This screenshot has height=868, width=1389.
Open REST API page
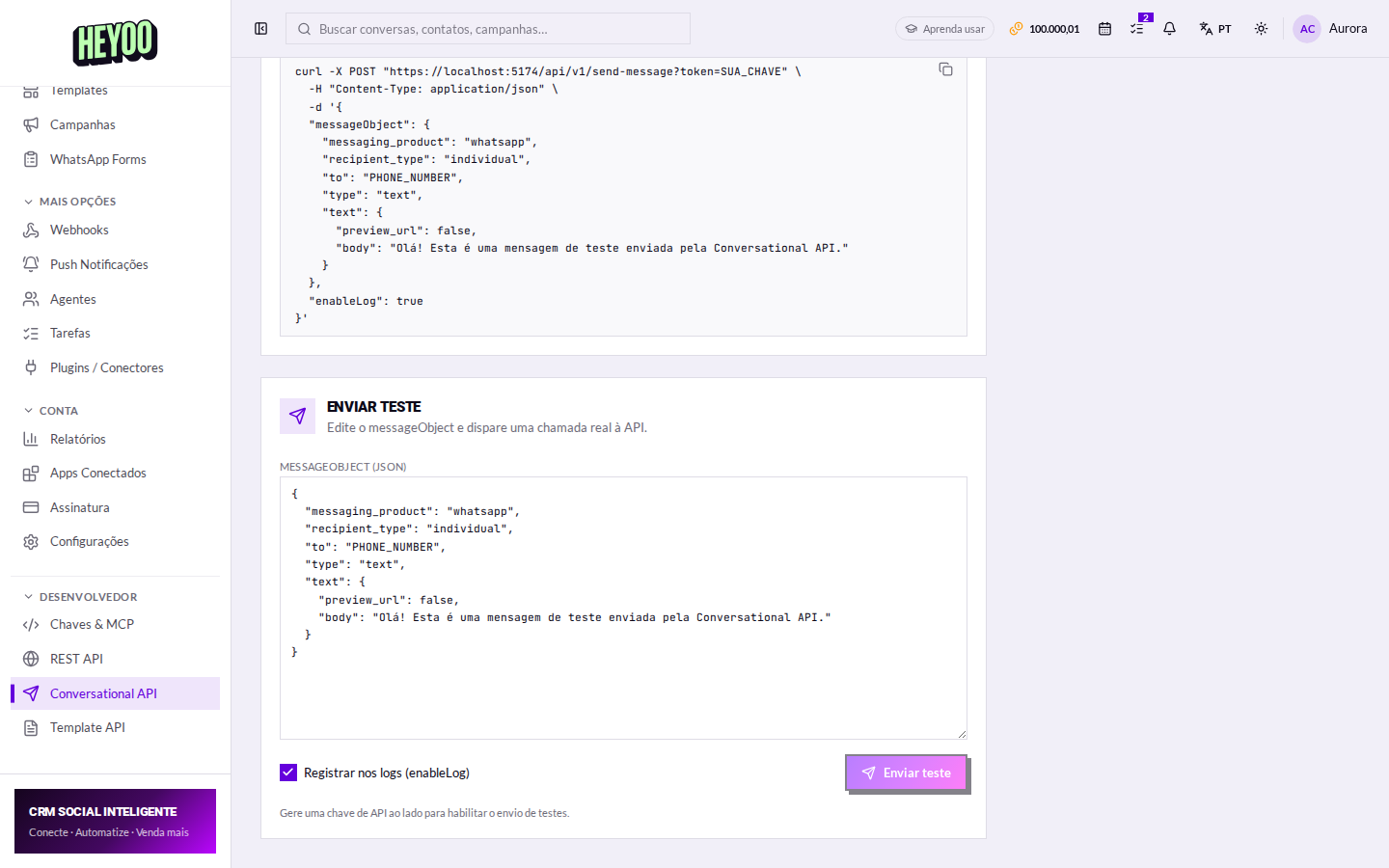tap(115, 659)
